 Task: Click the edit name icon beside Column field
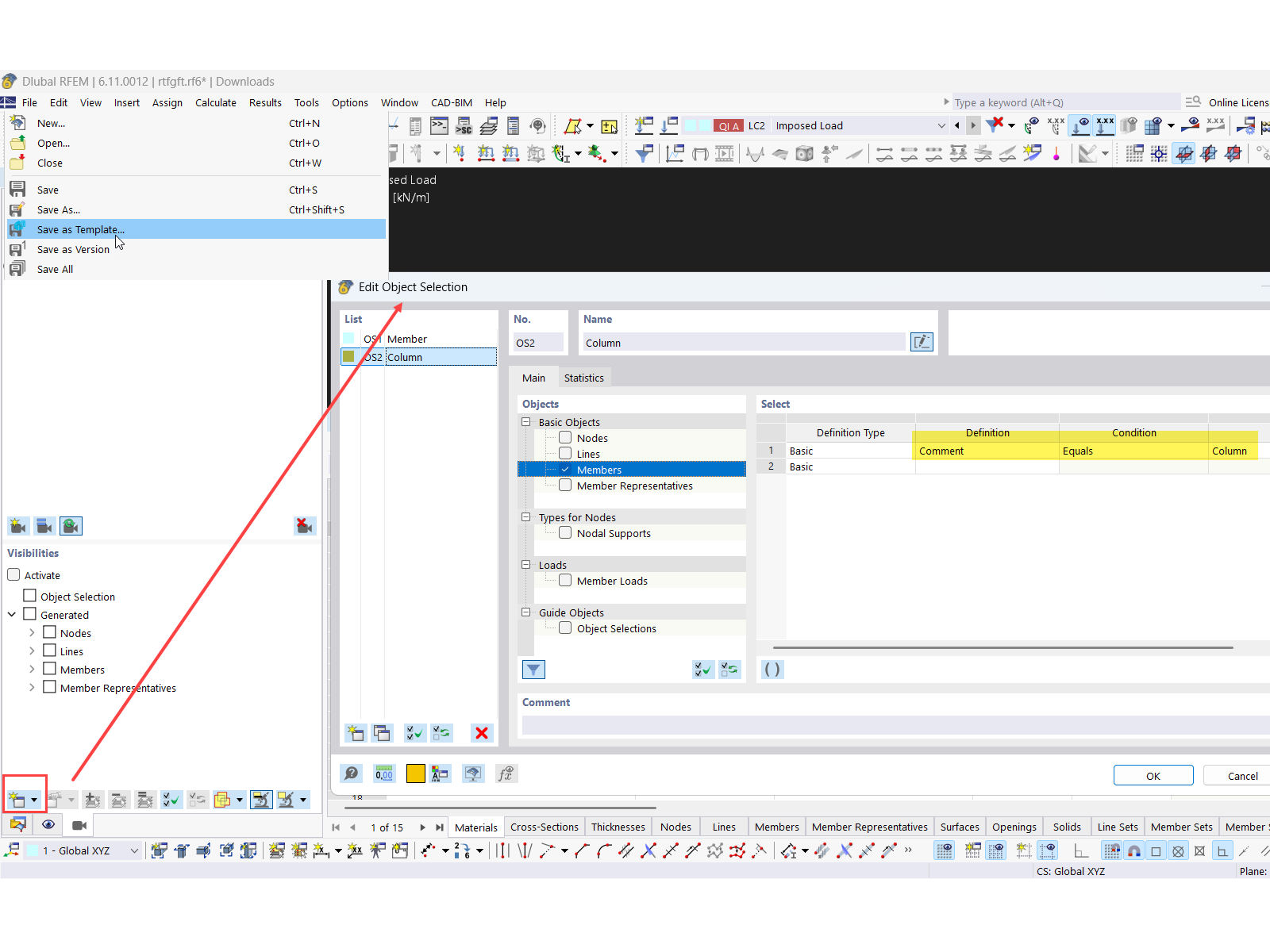click(922, 342)
